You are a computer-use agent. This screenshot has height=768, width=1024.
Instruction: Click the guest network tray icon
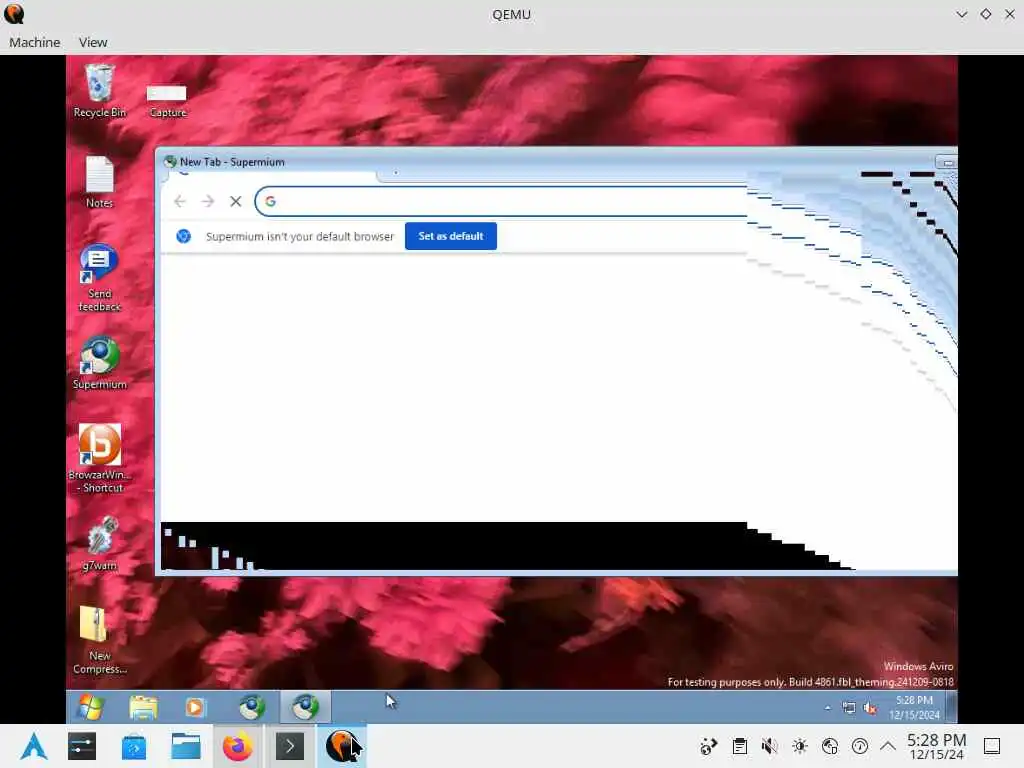(x=848, y=708)
